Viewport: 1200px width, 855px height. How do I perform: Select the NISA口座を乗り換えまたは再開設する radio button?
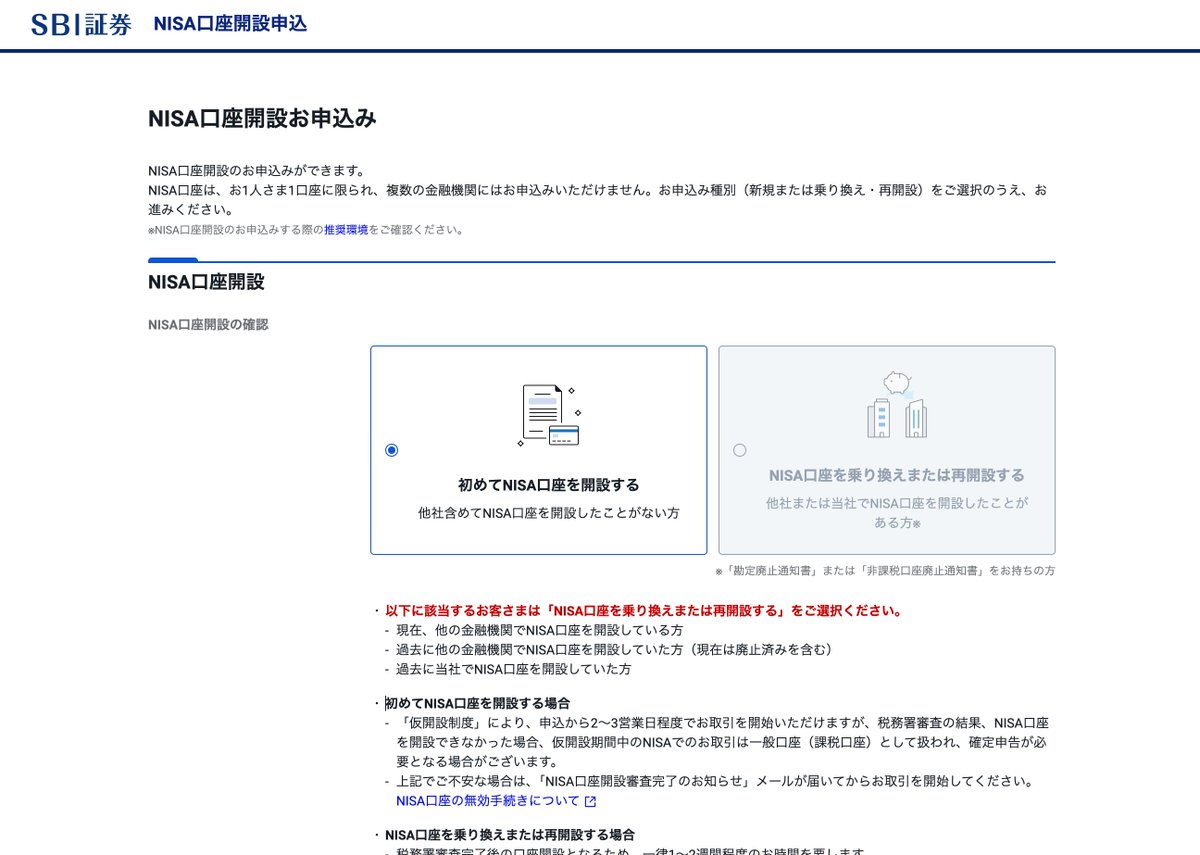point(739,450)
